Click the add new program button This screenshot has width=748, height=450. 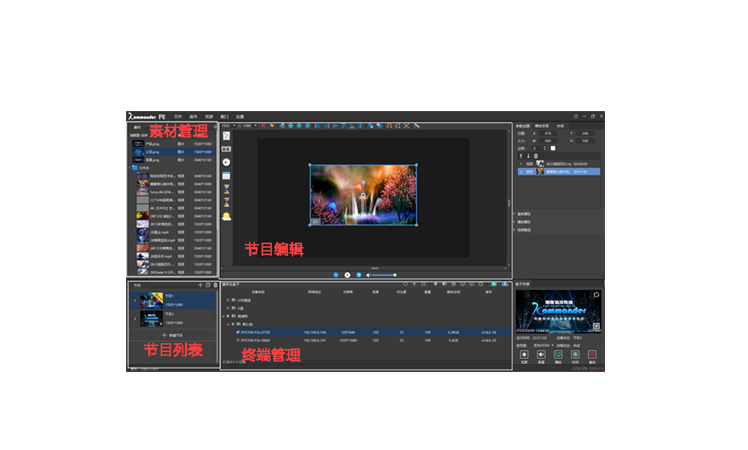tap(170, 333)
